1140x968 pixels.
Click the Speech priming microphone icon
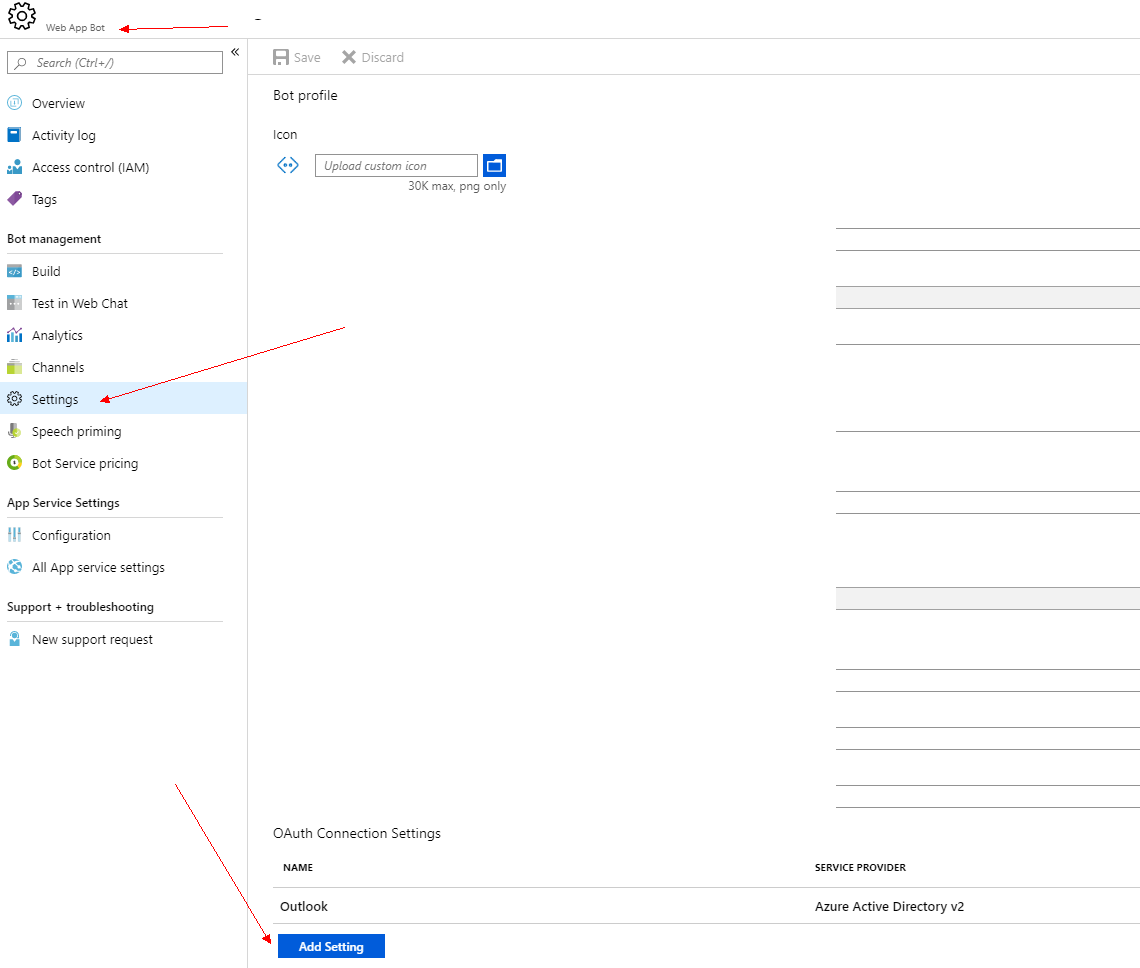(x=15, y=431)
